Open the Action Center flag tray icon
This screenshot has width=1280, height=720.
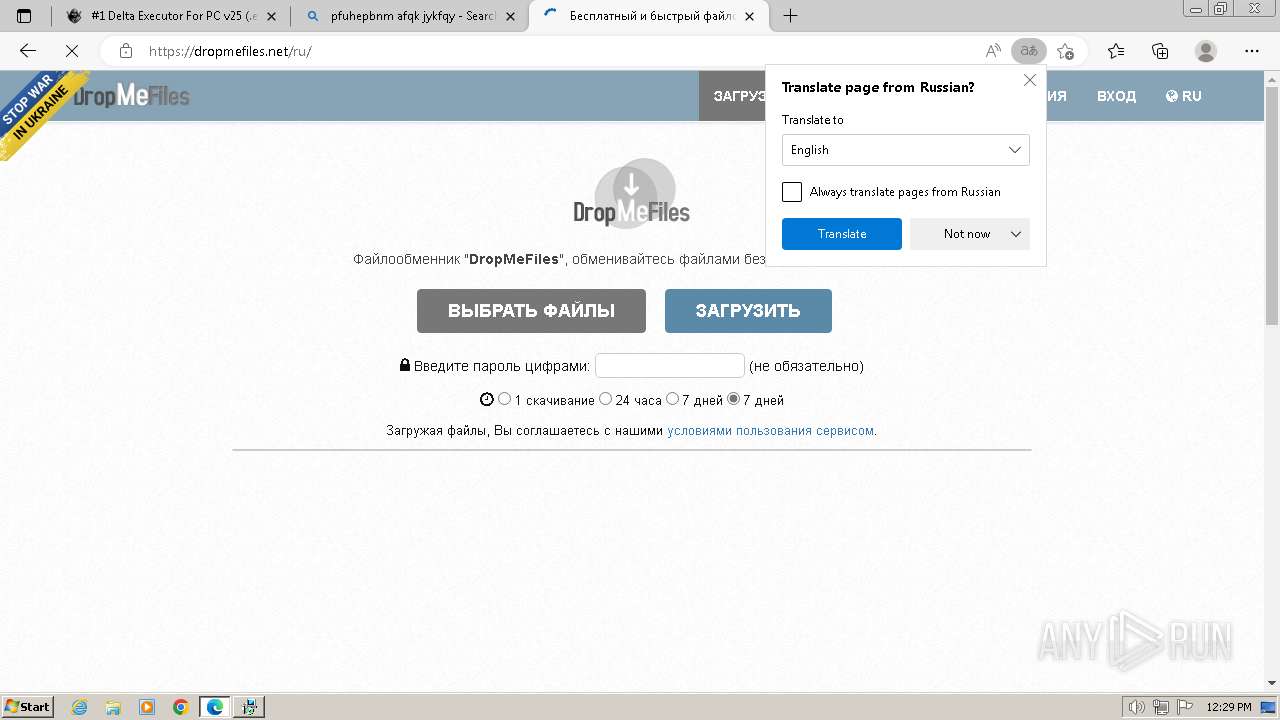point(1186,707)
